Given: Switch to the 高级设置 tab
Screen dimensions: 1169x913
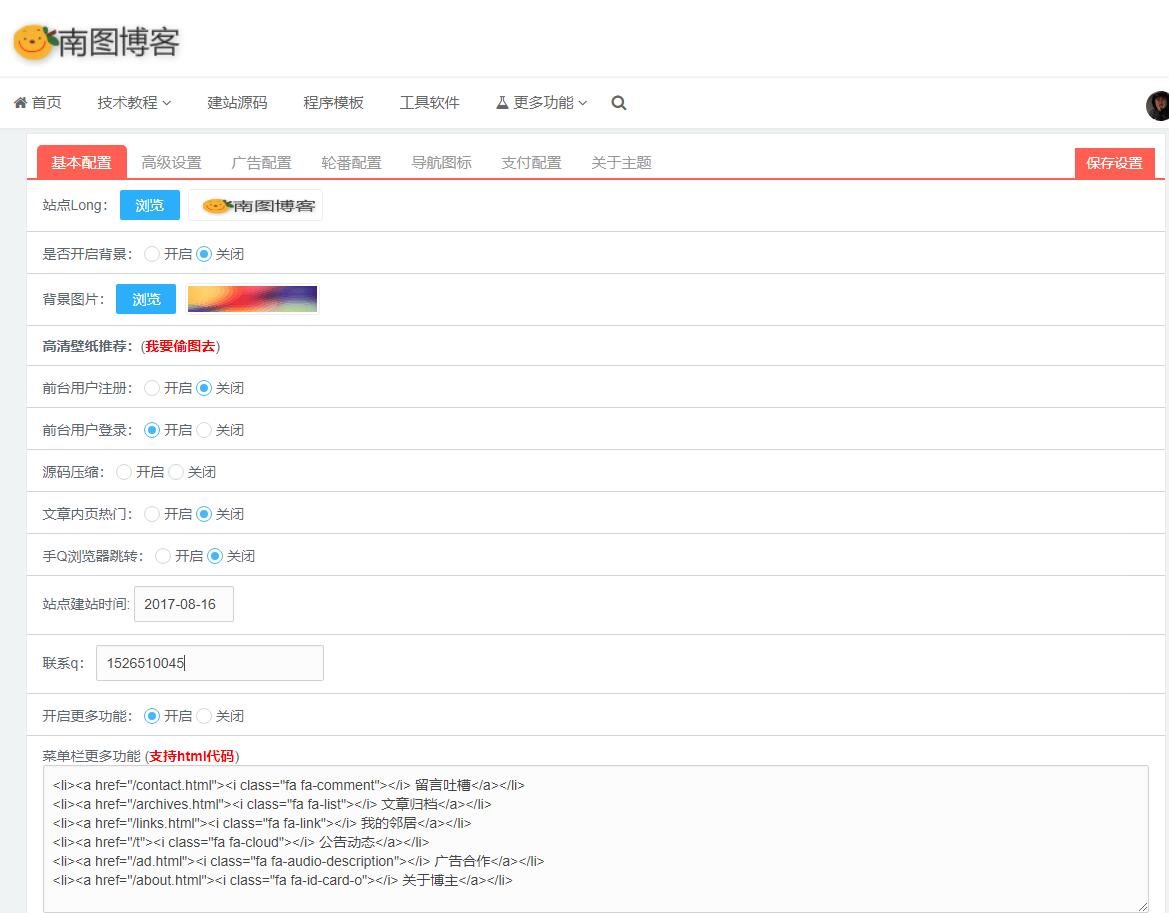Looking at the screenshot, I should coord(171,163).
